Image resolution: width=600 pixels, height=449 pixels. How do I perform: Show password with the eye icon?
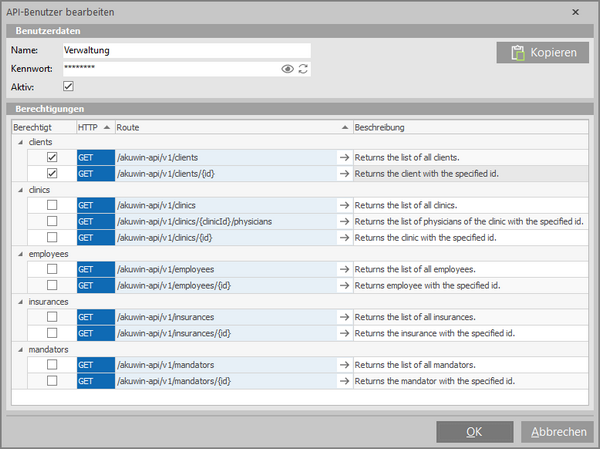coord(287,69)
